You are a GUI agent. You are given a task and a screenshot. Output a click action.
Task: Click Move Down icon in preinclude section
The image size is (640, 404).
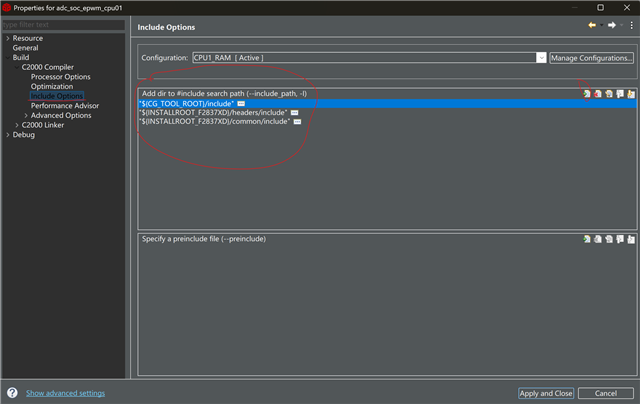click(631, 239)
